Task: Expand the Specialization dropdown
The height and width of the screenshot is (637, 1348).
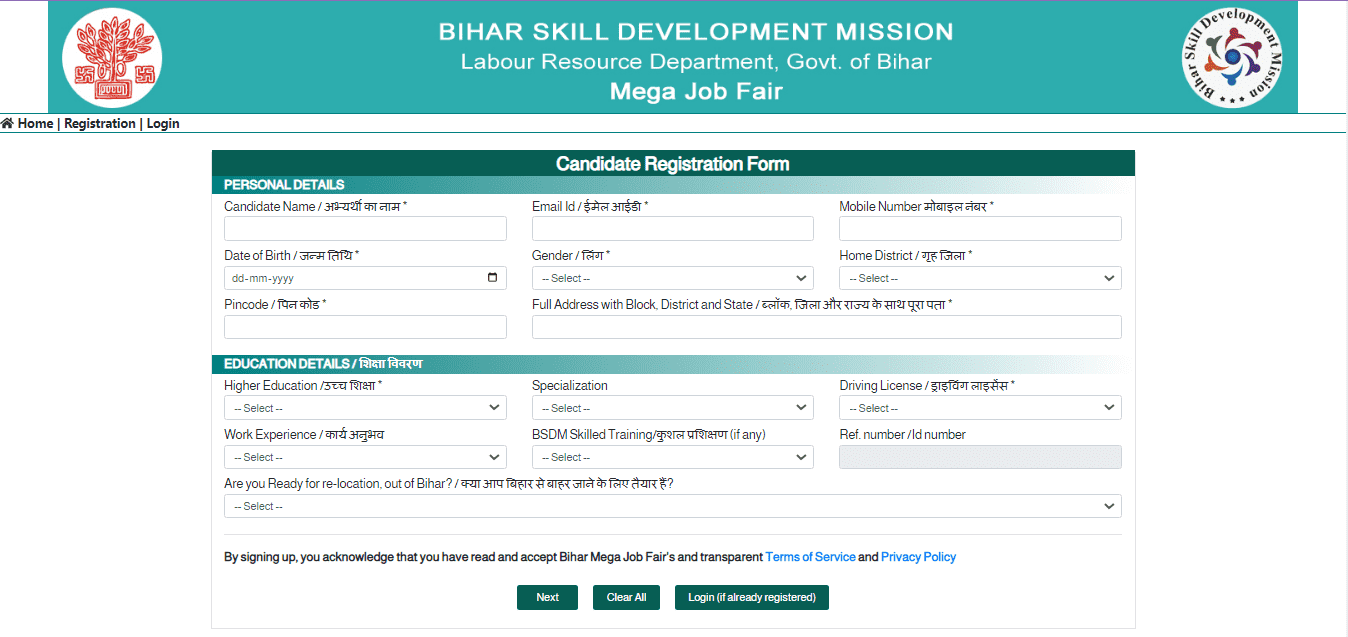Action: pyautogui.click(x=672, y=408)
